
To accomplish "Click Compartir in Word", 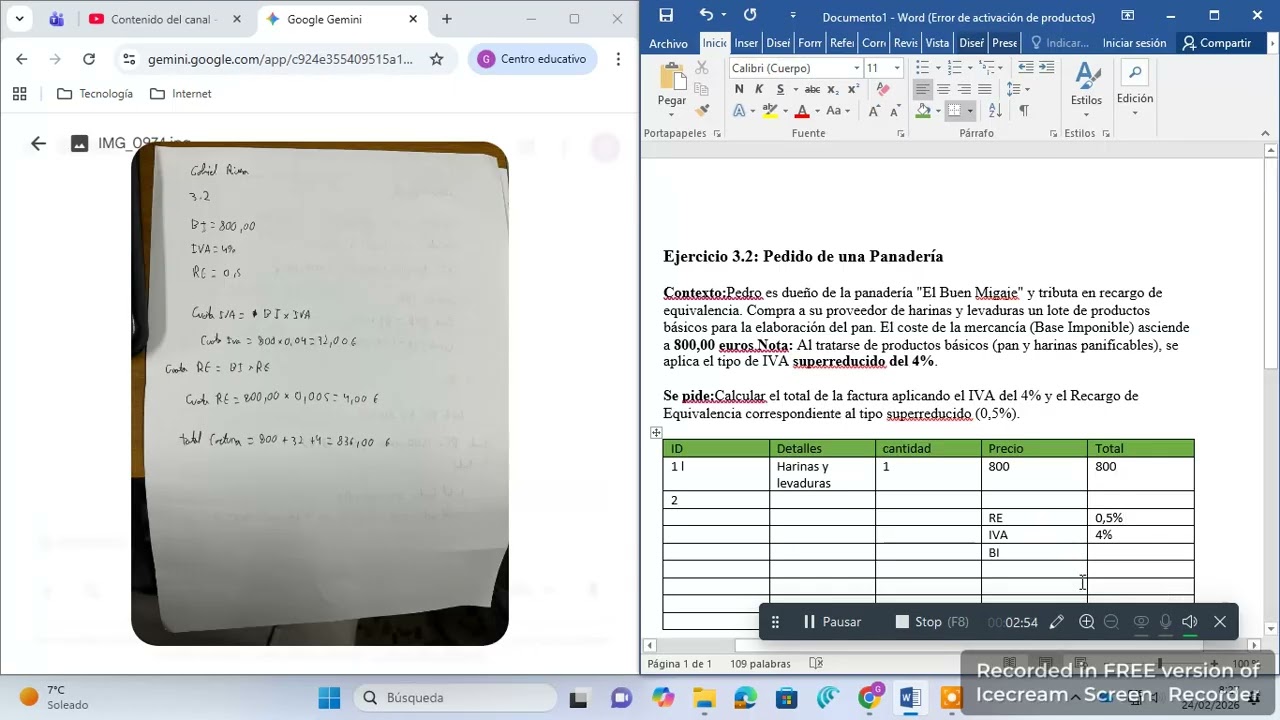I will [x=1217, y=43].
